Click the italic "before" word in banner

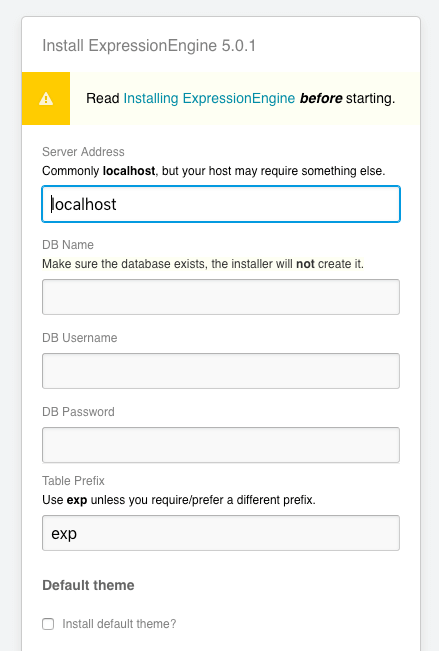[321, 98]
